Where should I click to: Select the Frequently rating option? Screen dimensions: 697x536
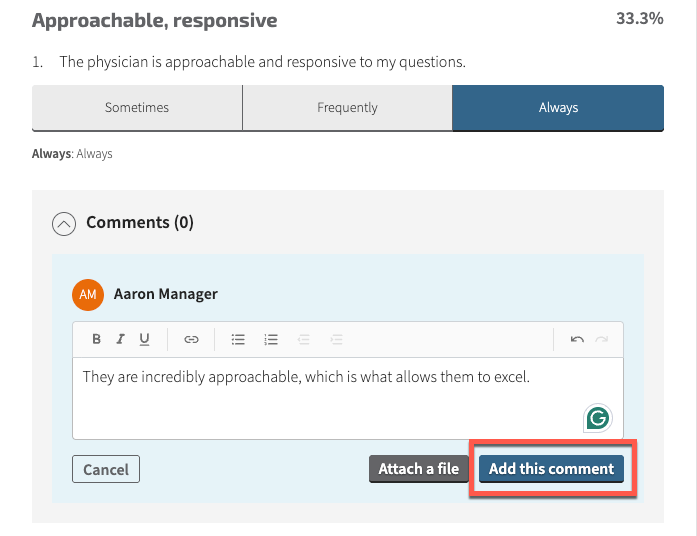coord(347,108)
